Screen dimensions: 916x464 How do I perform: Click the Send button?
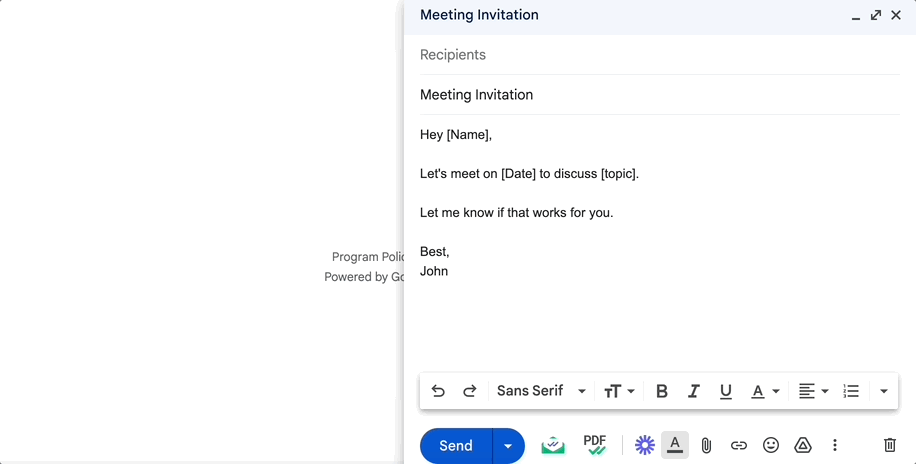pyautogui.click(x=456, y=446)
